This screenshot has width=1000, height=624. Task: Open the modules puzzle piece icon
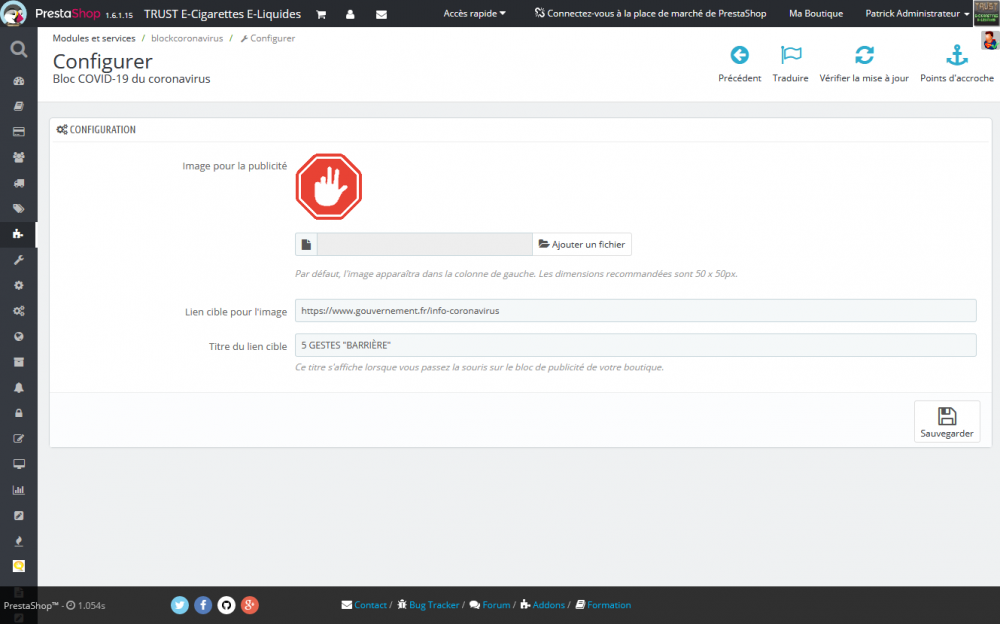18,234
